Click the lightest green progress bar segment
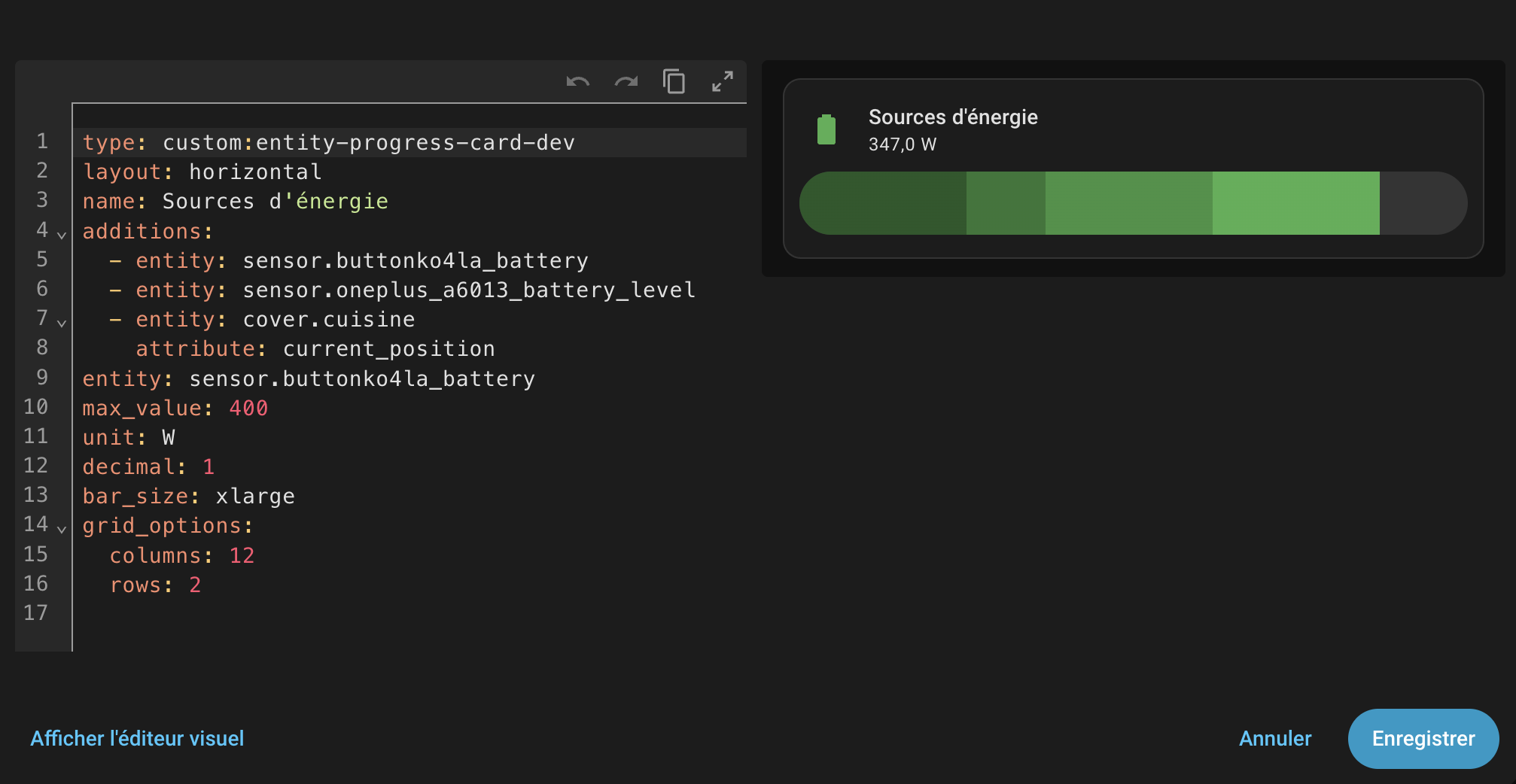The height and width of the screenshot is (784, 1516). 1295,203
